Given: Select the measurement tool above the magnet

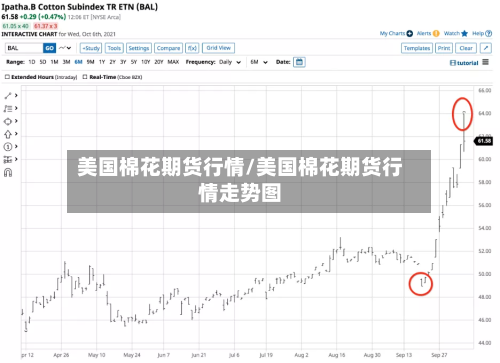Looking at the screenshot, I should click(8, 159).
